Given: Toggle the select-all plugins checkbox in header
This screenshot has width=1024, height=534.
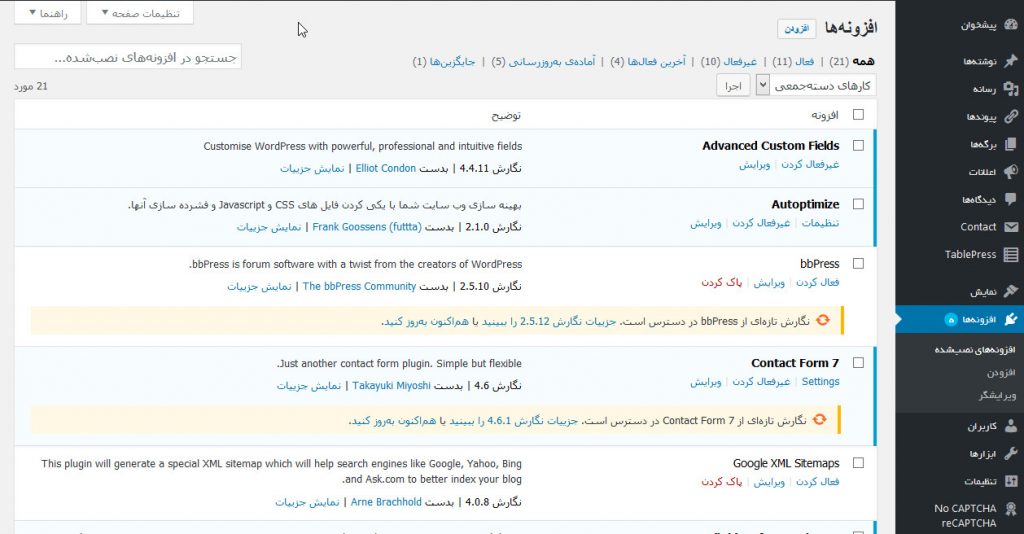Looking at the screenshot, I should (x=858, y=114).
